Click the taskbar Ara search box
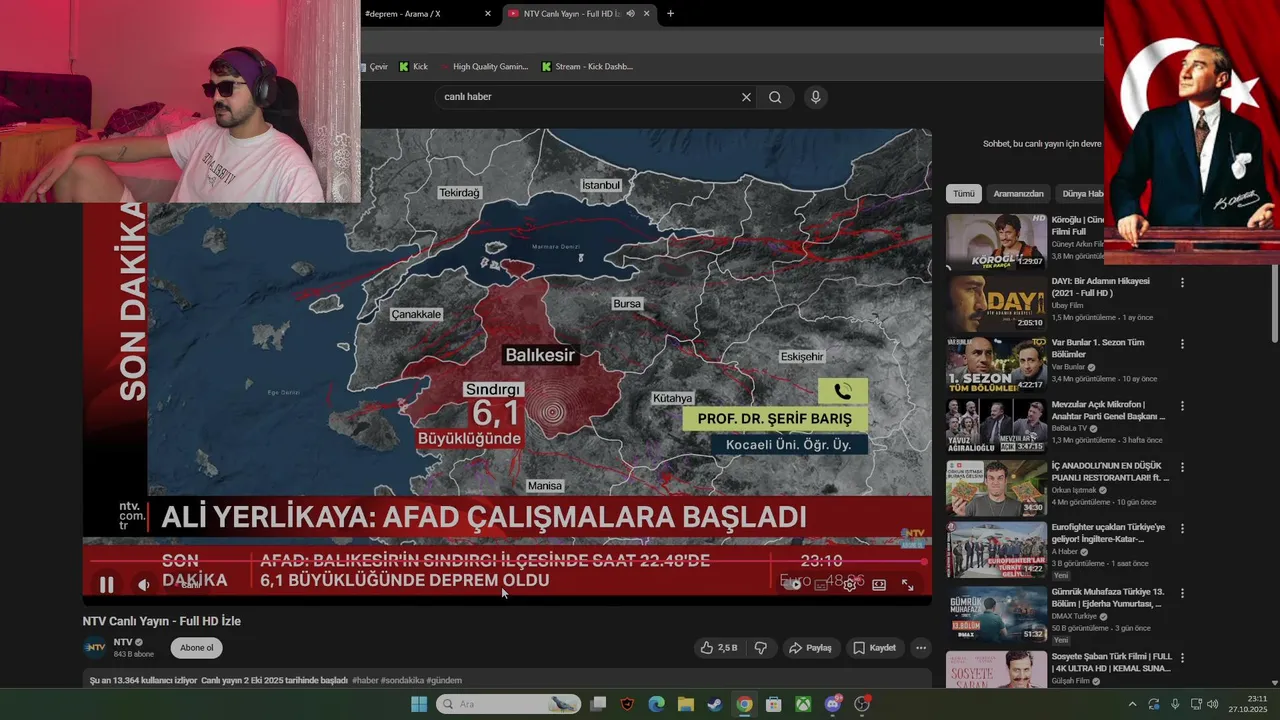Image resolution: width=1280 pixels, height=720 pixels. pyautogui.click(x=508, y=704)
